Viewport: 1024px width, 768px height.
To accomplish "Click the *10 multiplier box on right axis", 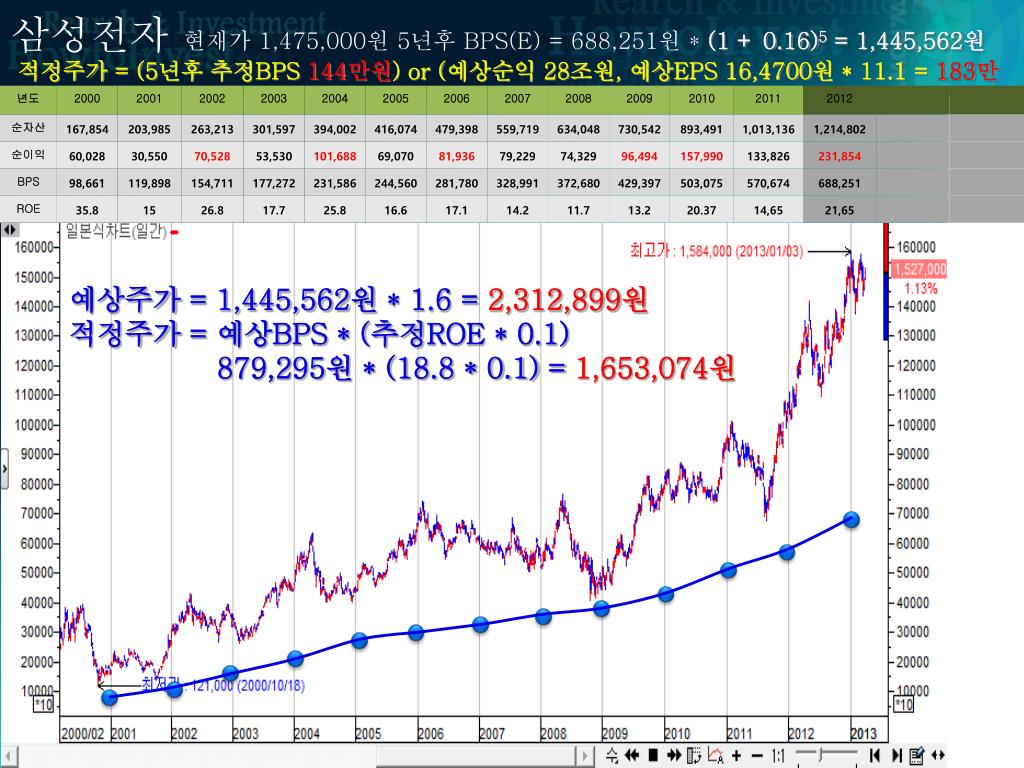I will 903,705.
